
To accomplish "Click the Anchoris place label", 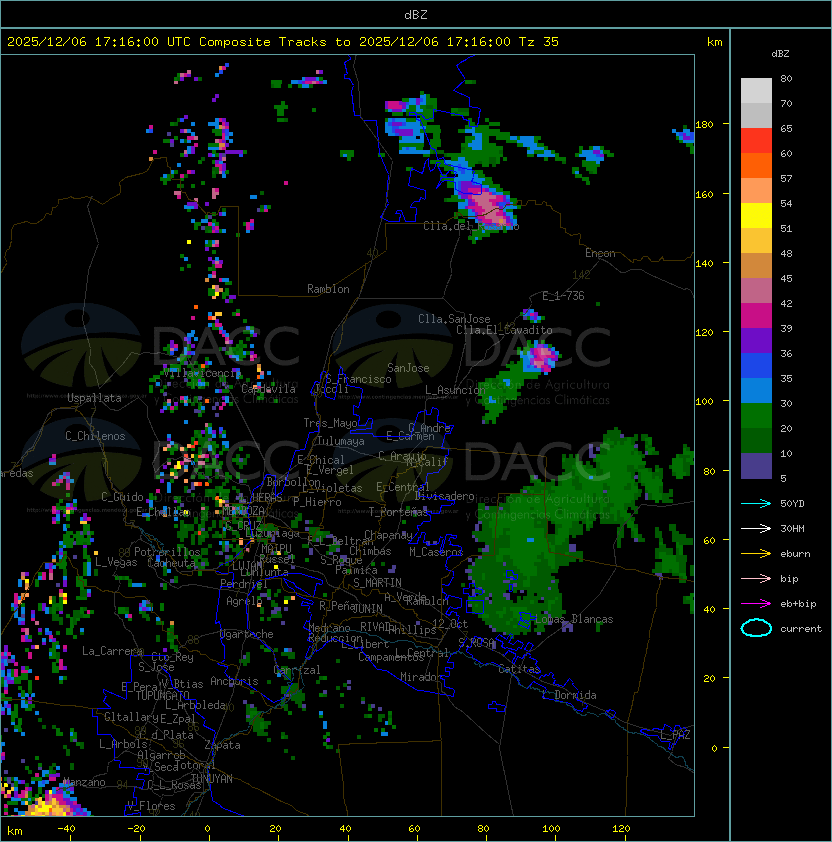I will (234, 681).
